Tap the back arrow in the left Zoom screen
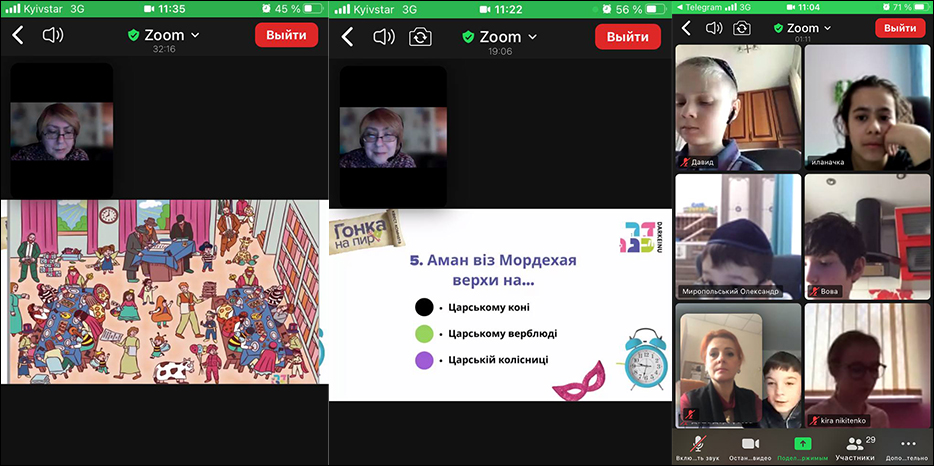 coord(17,36)
